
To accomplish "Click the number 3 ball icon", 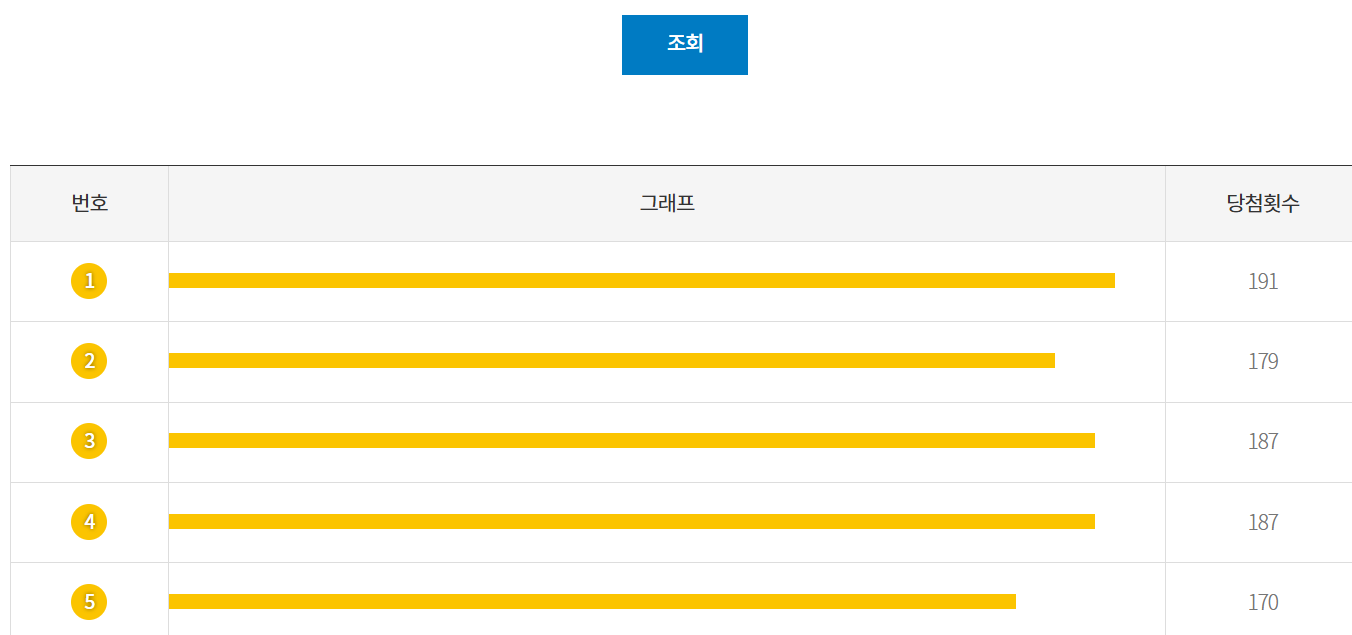I will (x=89, y=441).
